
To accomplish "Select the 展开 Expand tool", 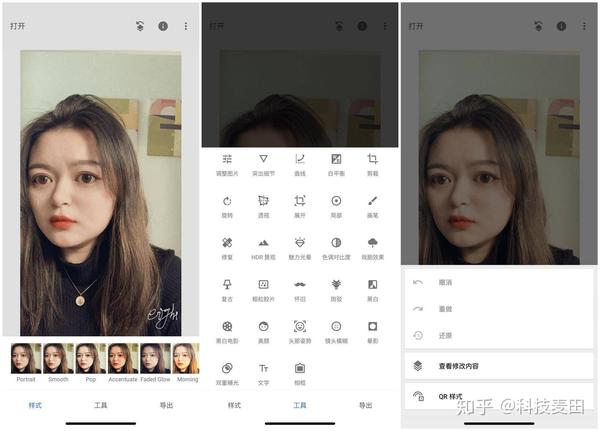I will point(300,207).
